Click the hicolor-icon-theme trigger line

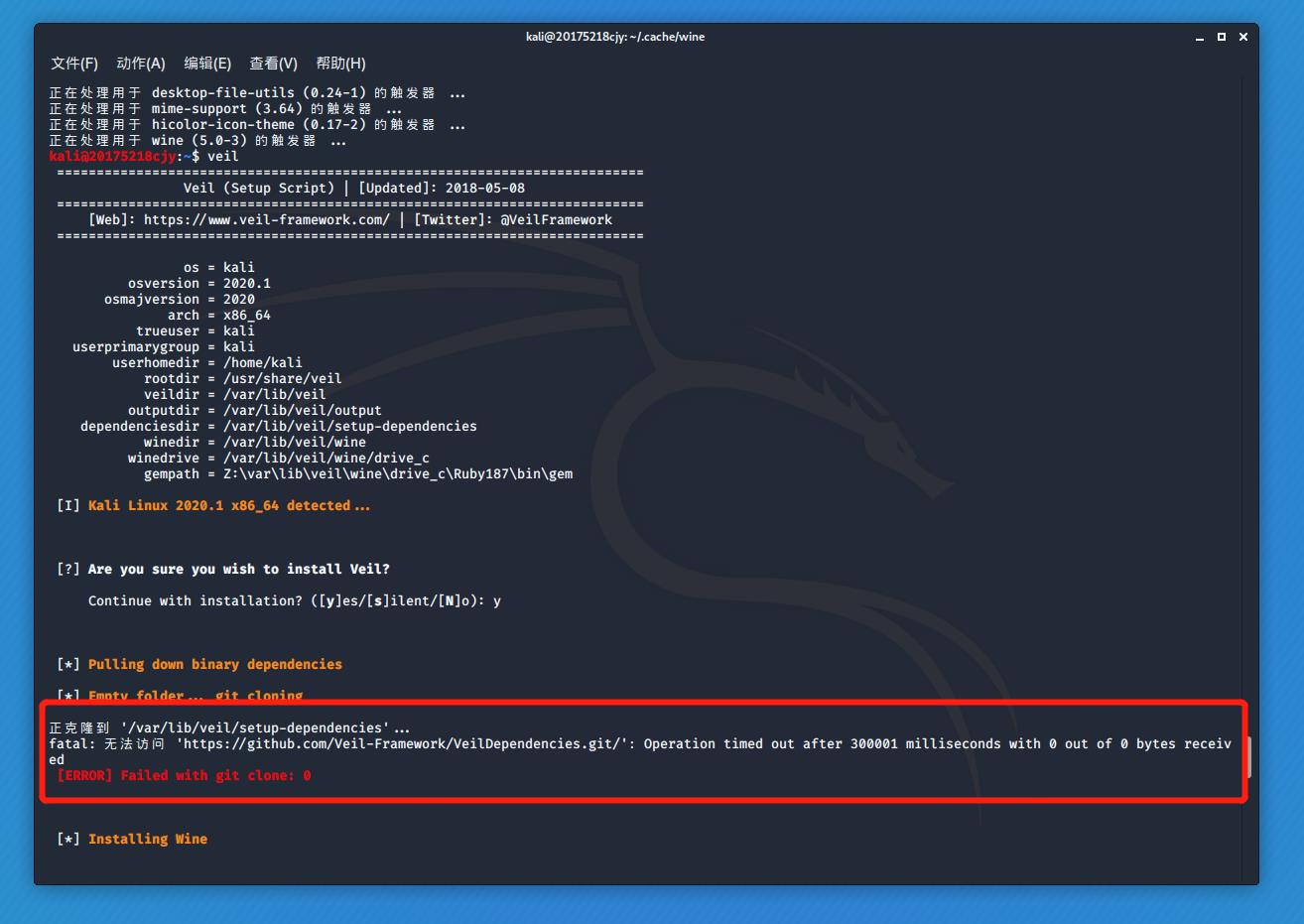(x=257, y=125)
